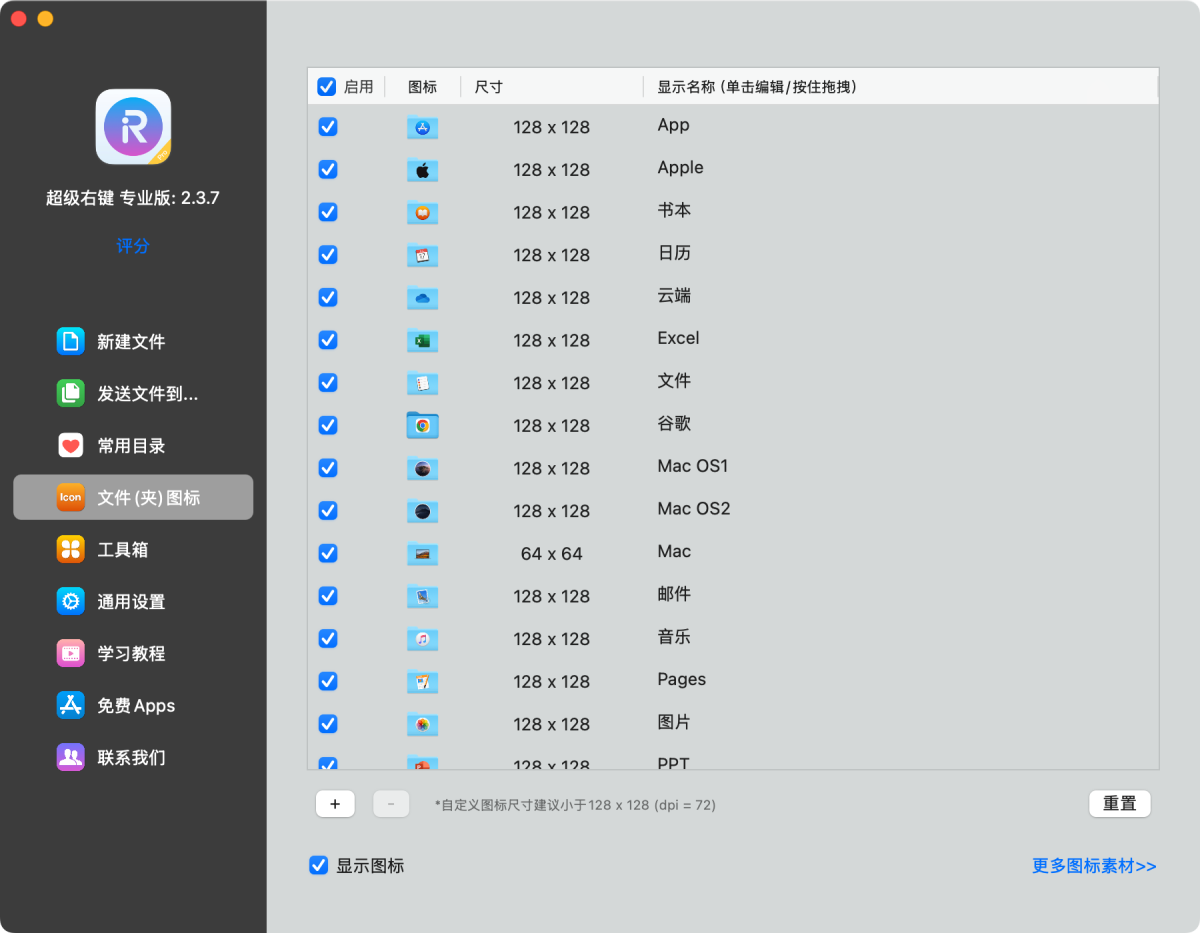
Task: Click the 工具箱 sidebar icon
Action: [71, 550]
